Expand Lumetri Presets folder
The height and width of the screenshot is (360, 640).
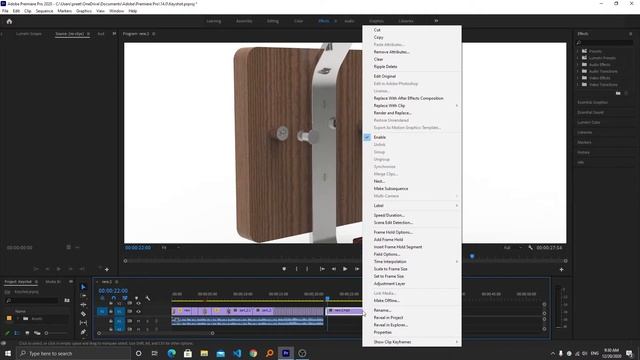[578, 58]
